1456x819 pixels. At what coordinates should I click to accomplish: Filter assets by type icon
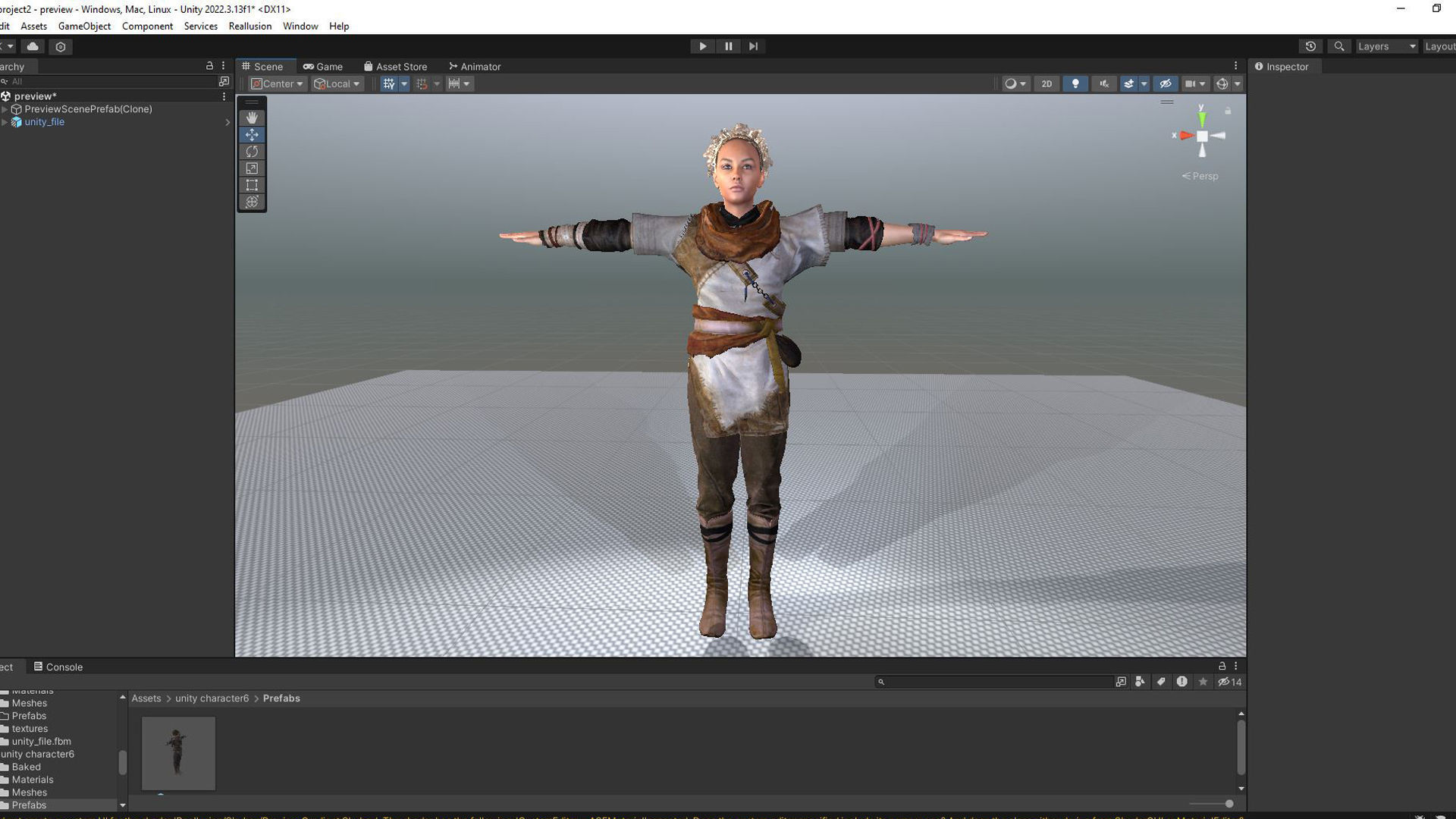tap(1140, 682)
